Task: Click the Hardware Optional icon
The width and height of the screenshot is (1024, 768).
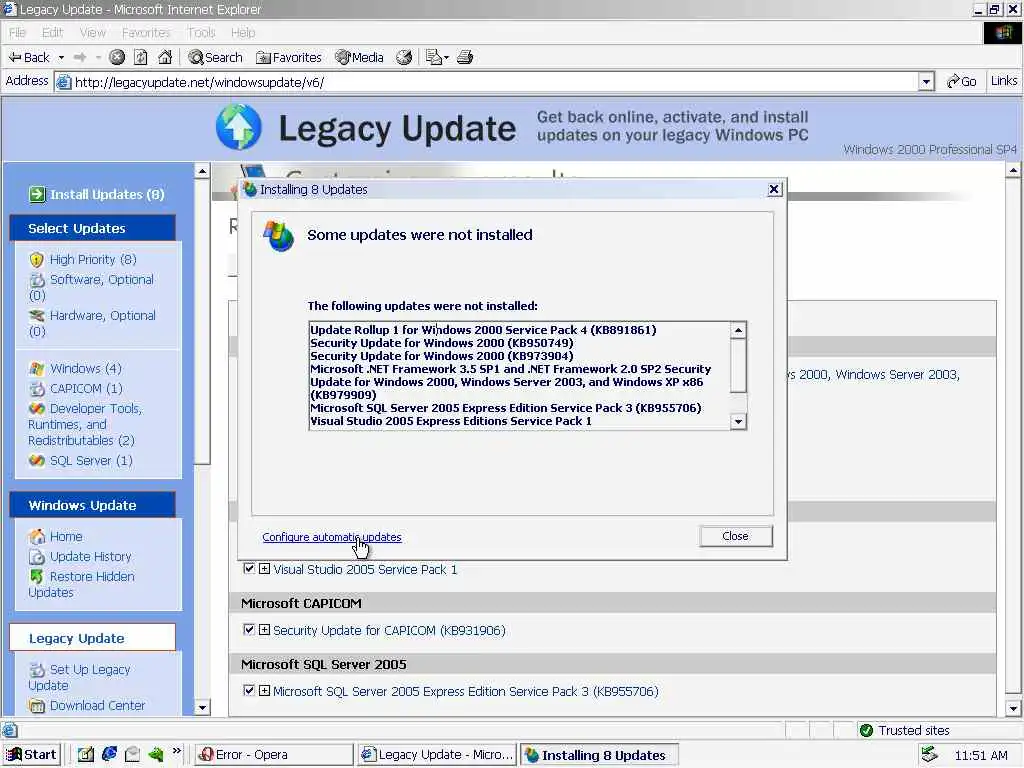Action: [37, 316]
